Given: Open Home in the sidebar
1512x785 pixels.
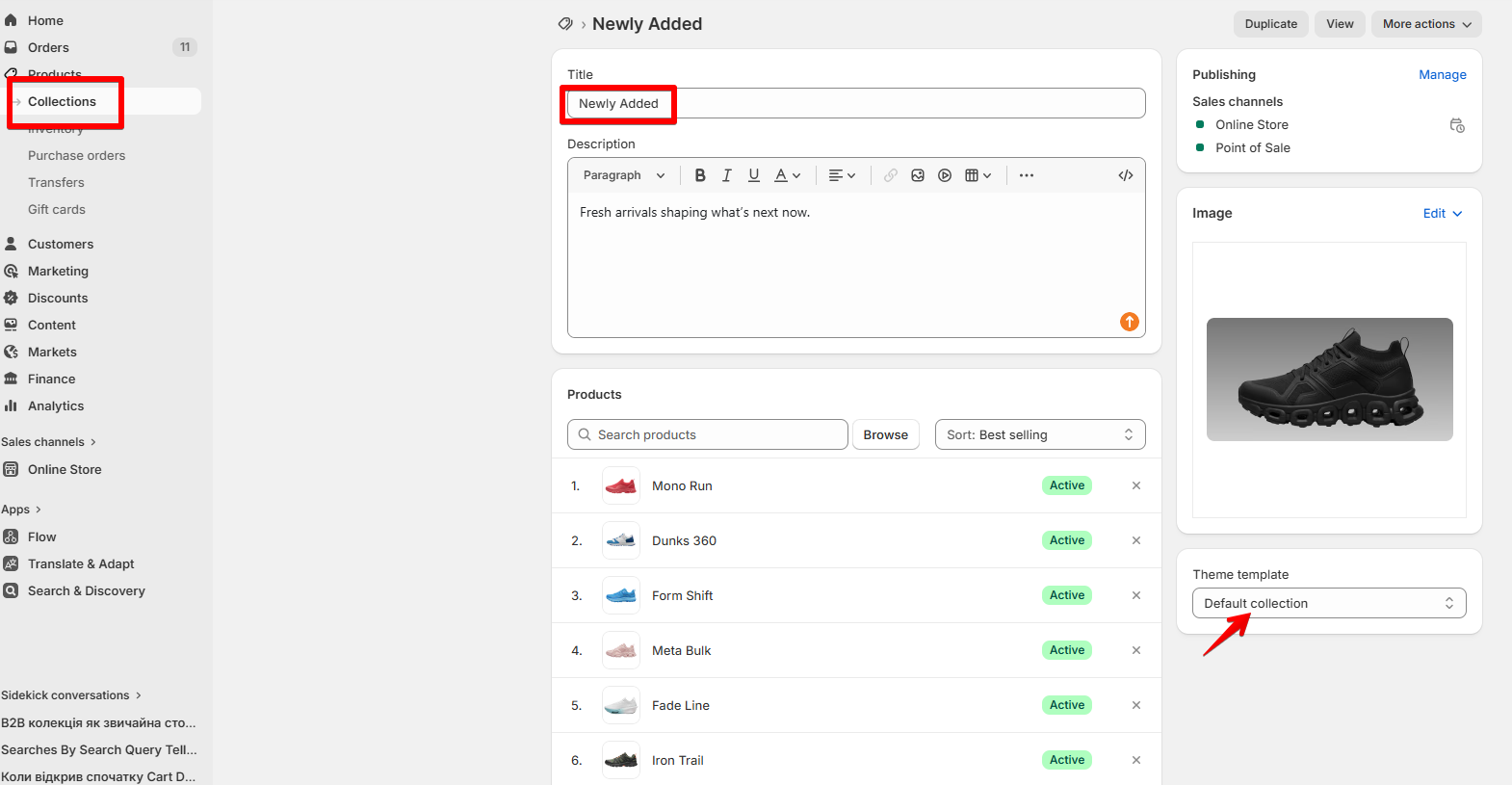Looking at the screenshot, I should coord(45,20).
